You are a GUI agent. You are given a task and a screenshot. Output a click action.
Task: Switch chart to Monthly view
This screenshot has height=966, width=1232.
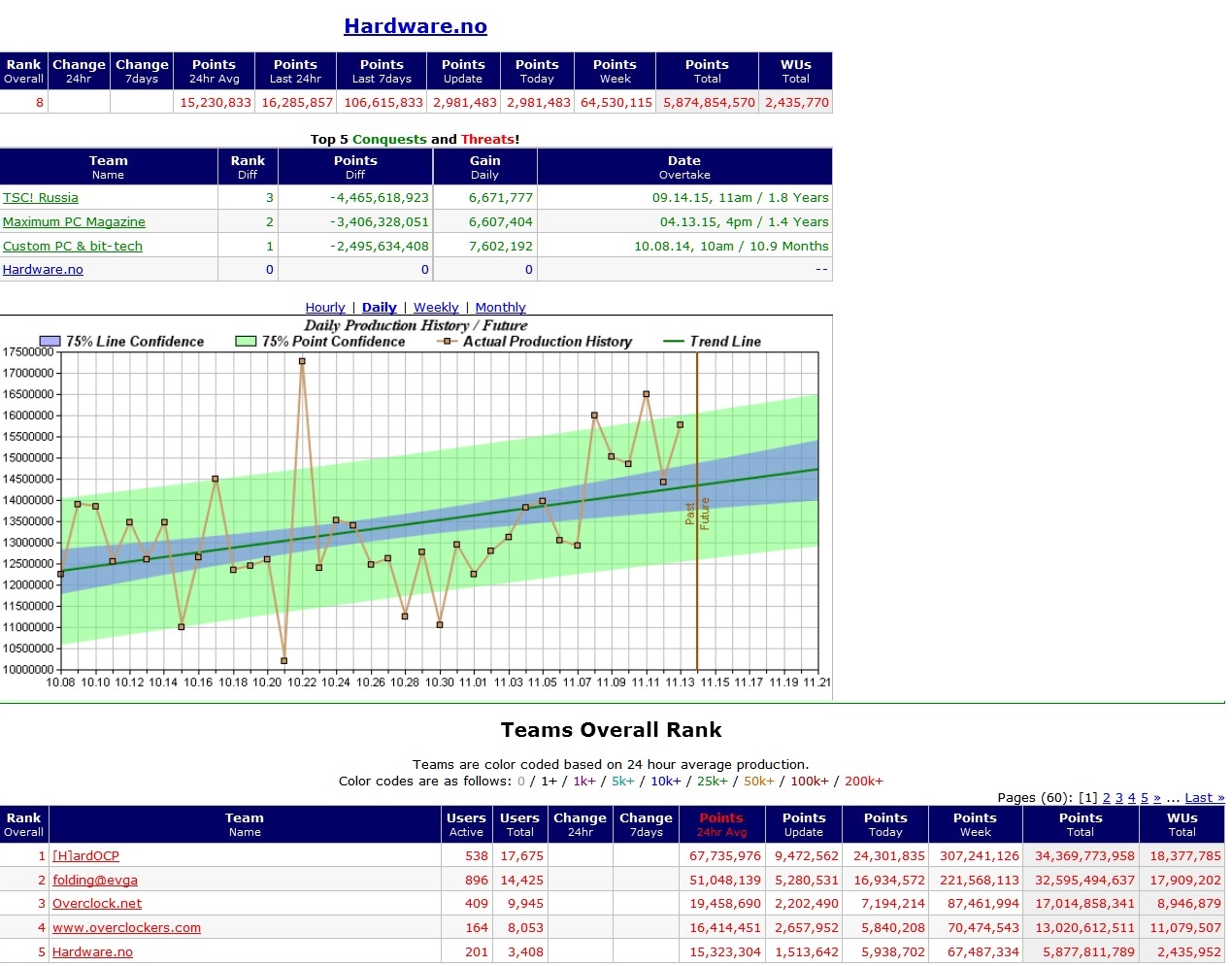(500, 307)
